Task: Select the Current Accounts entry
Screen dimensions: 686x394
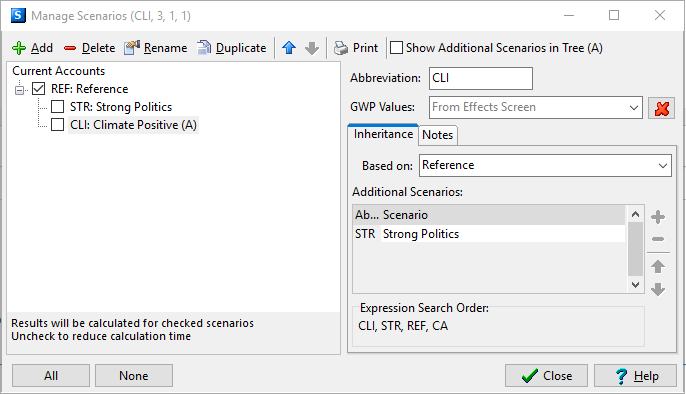Action: coord(59,71)
